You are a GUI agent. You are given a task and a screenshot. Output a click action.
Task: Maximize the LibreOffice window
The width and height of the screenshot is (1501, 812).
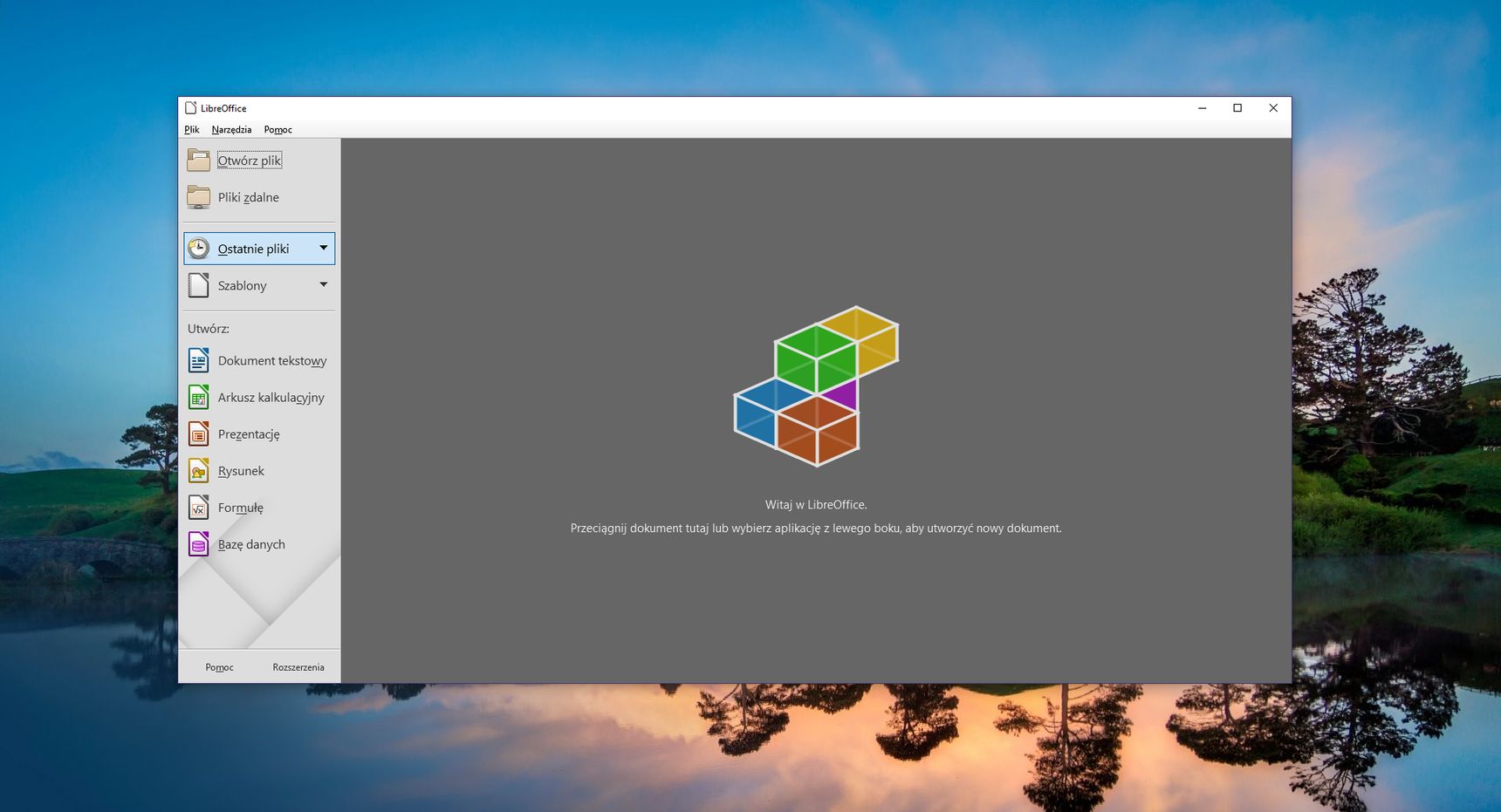(x=1237, y=108)
